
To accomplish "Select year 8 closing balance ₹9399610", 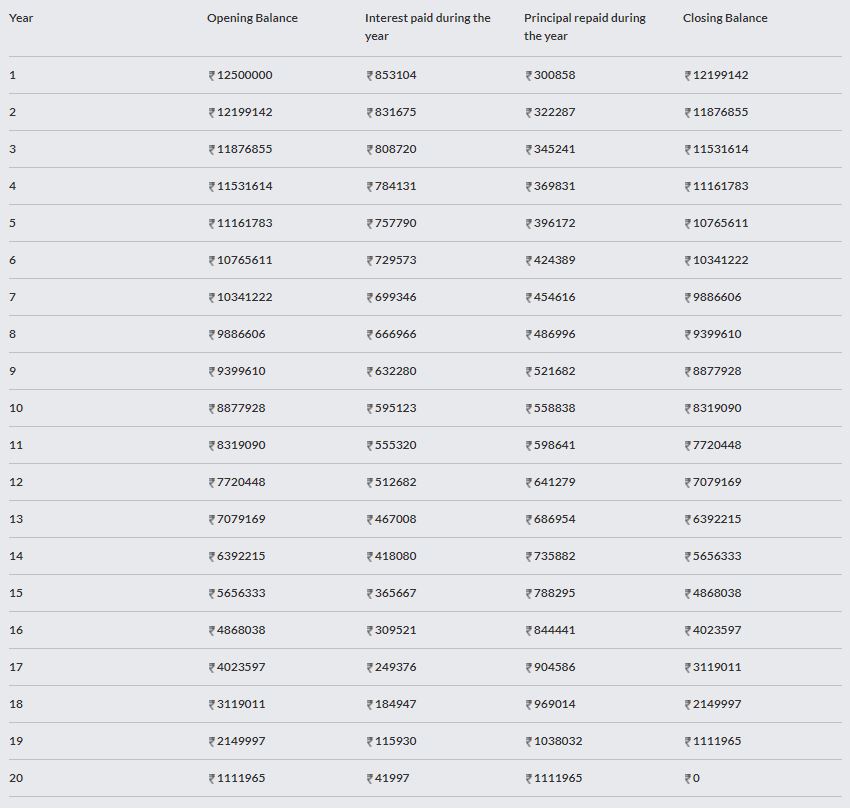I will tap(713, 334).
